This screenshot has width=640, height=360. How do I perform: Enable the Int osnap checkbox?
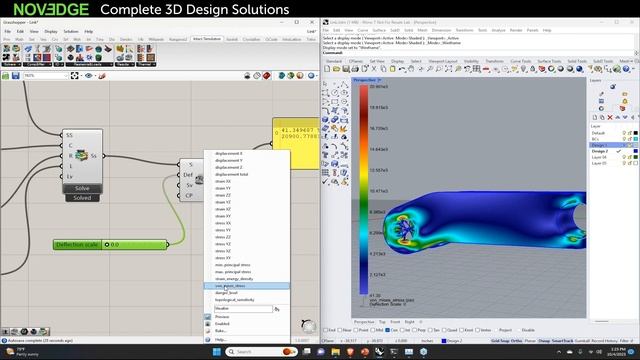pos(402,330)
